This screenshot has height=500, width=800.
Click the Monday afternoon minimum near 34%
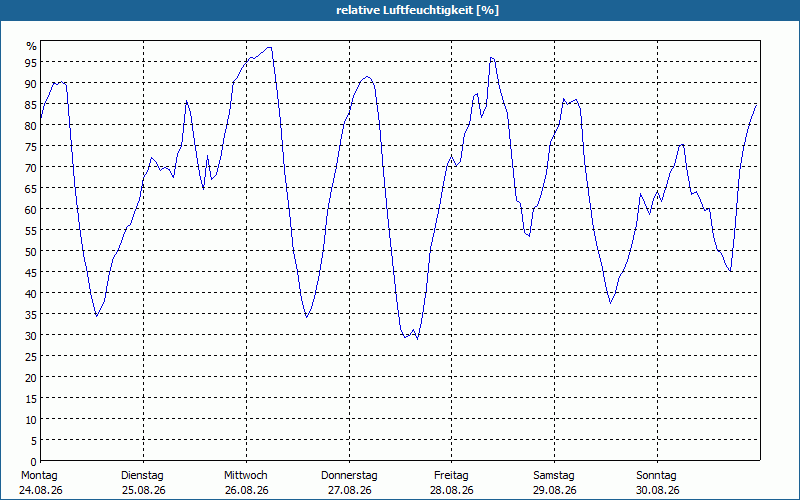point(96,316)
